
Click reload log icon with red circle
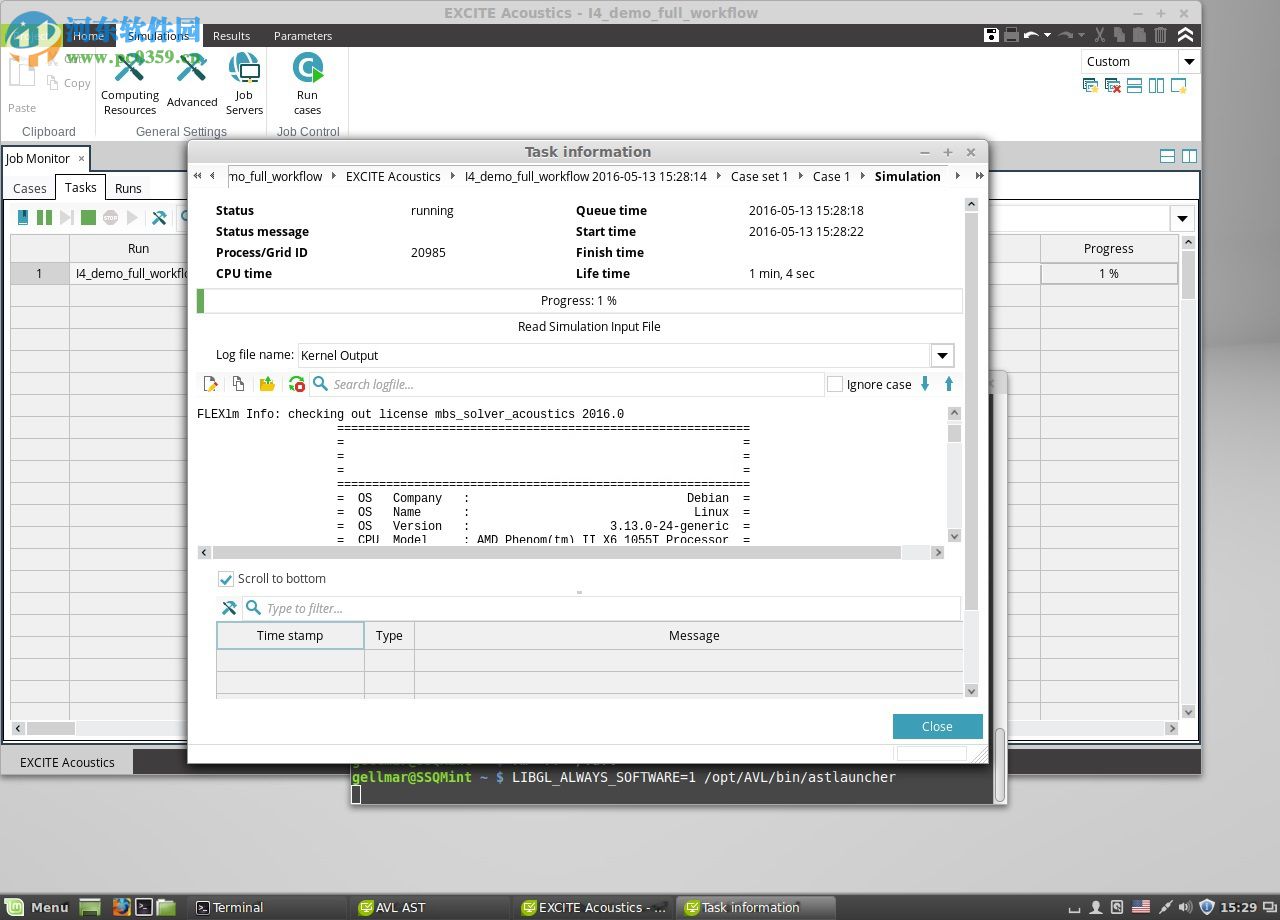296,384
